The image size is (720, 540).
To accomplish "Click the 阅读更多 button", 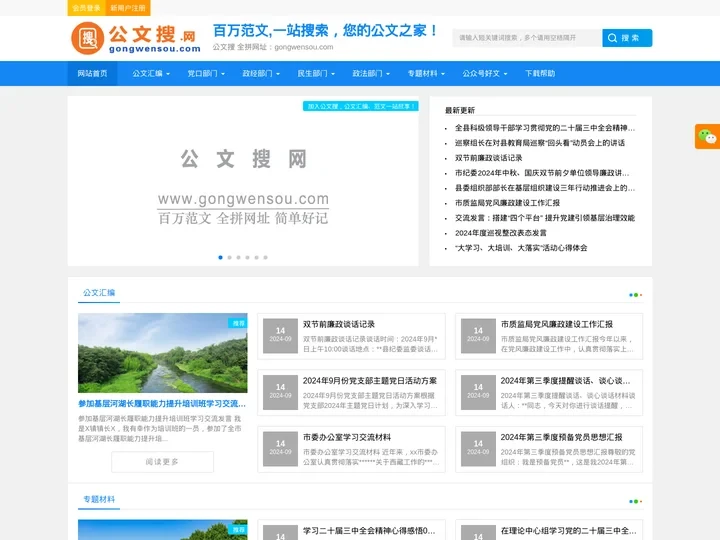I will pos(162,462).
